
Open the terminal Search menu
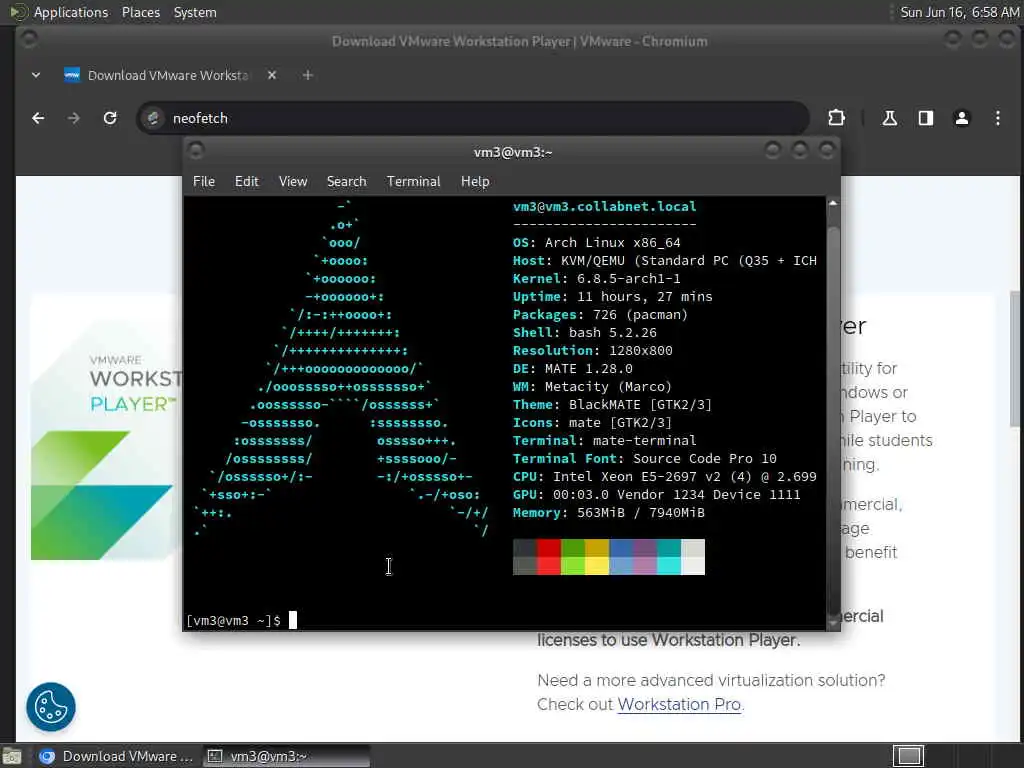346,182
